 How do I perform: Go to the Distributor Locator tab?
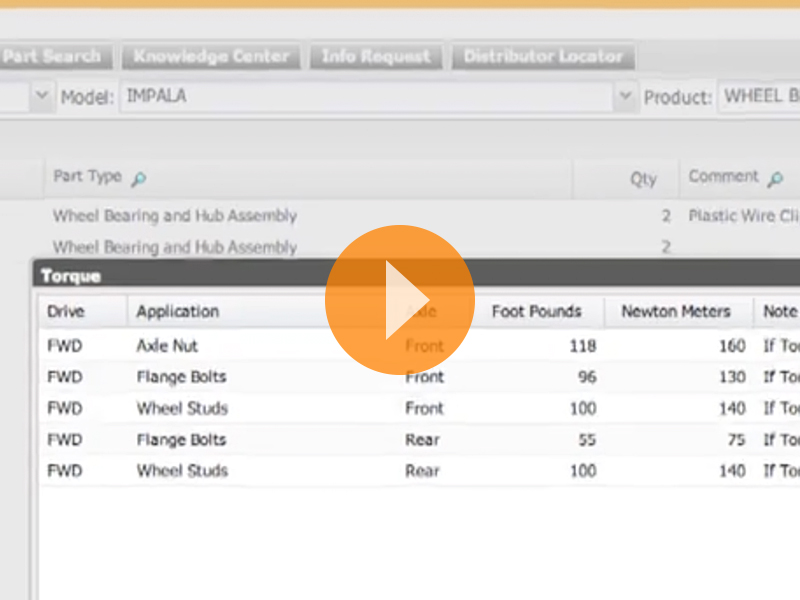[x=543, y=57]
